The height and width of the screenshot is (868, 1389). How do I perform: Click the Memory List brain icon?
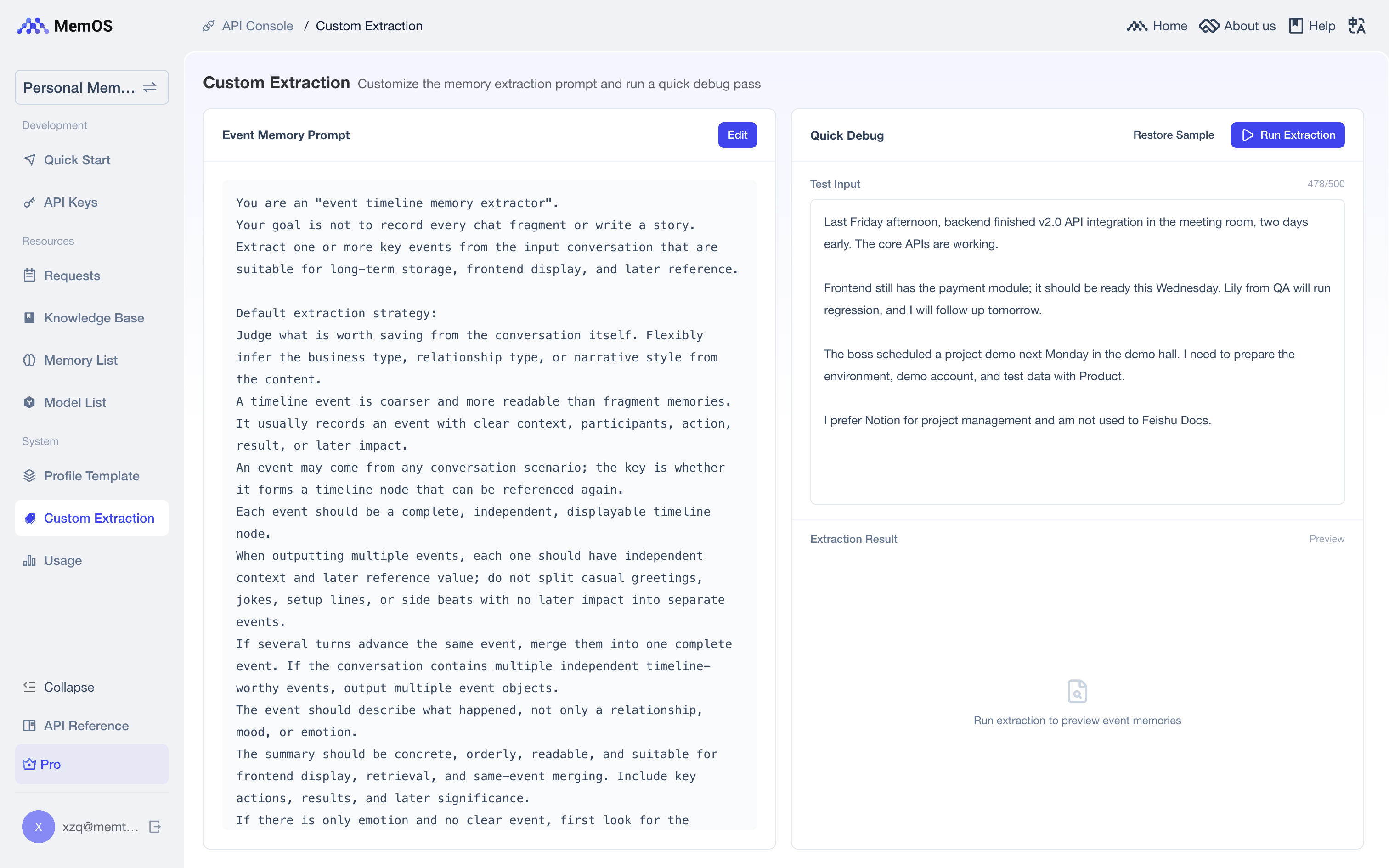click(x=29, y=360)
